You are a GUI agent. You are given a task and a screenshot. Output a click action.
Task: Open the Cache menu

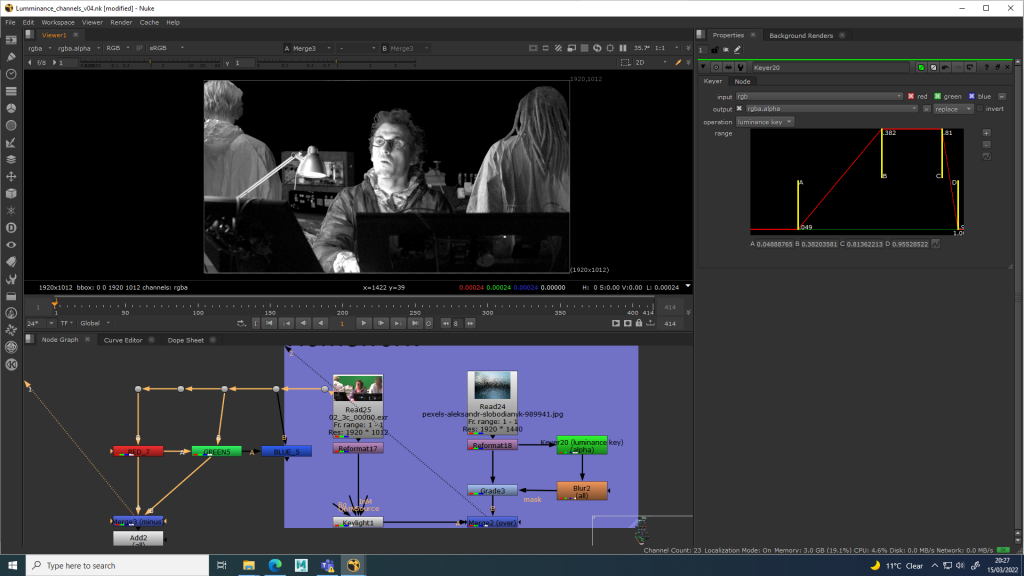149,22
